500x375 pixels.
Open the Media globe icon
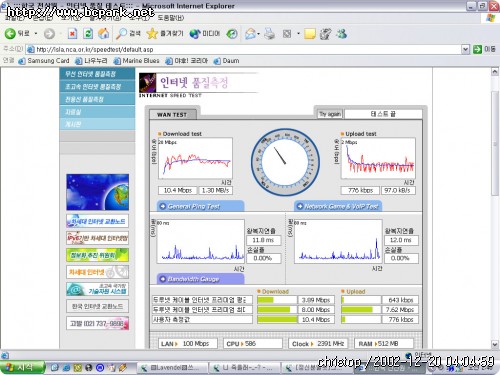pos(205,33)
